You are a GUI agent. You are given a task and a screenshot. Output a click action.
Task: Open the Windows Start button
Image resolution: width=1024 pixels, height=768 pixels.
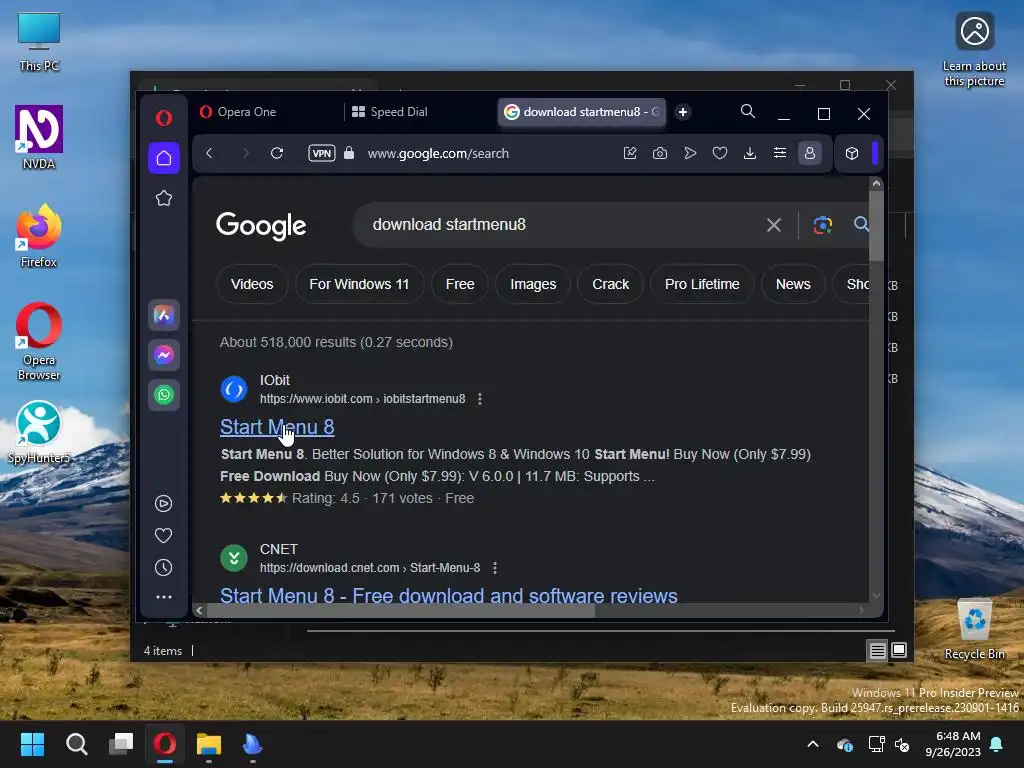(x=32, y=744)
